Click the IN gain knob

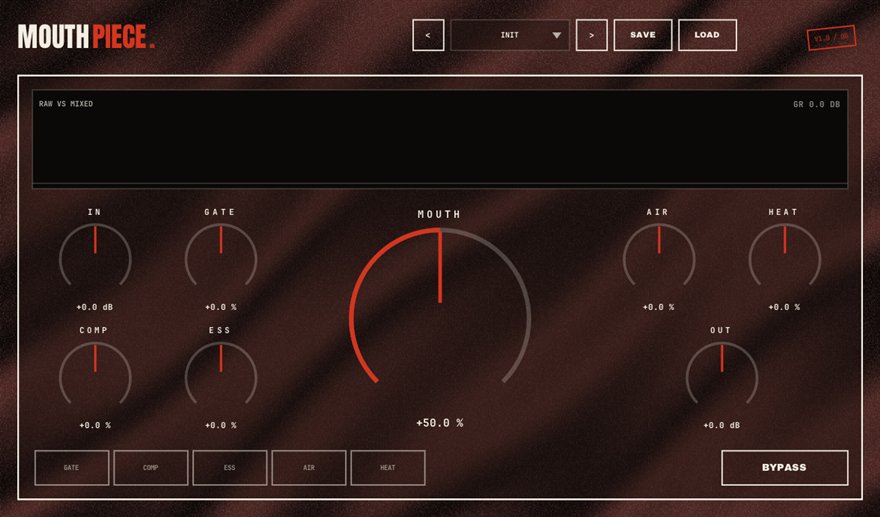click(x=95, y=257)
